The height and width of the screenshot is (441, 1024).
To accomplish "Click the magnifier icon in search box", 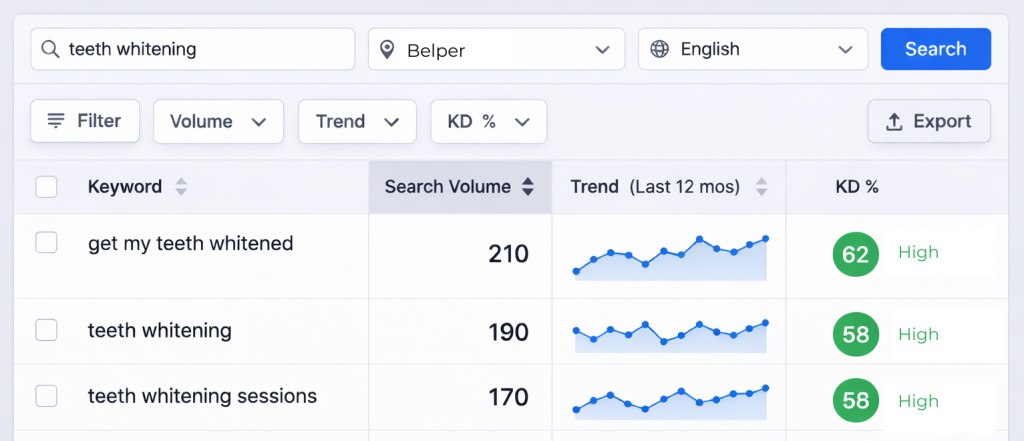I will pyautogui.click(x=50, y=49).
